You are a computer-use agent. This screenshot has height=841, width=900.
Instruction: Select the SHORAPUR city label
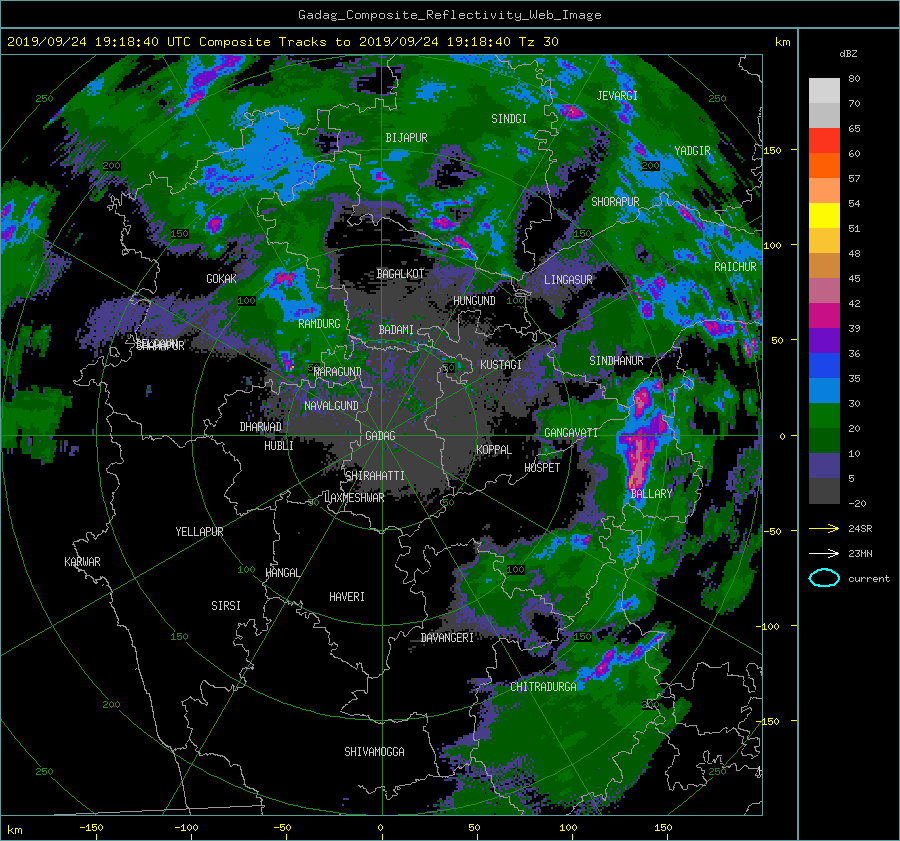615,201
